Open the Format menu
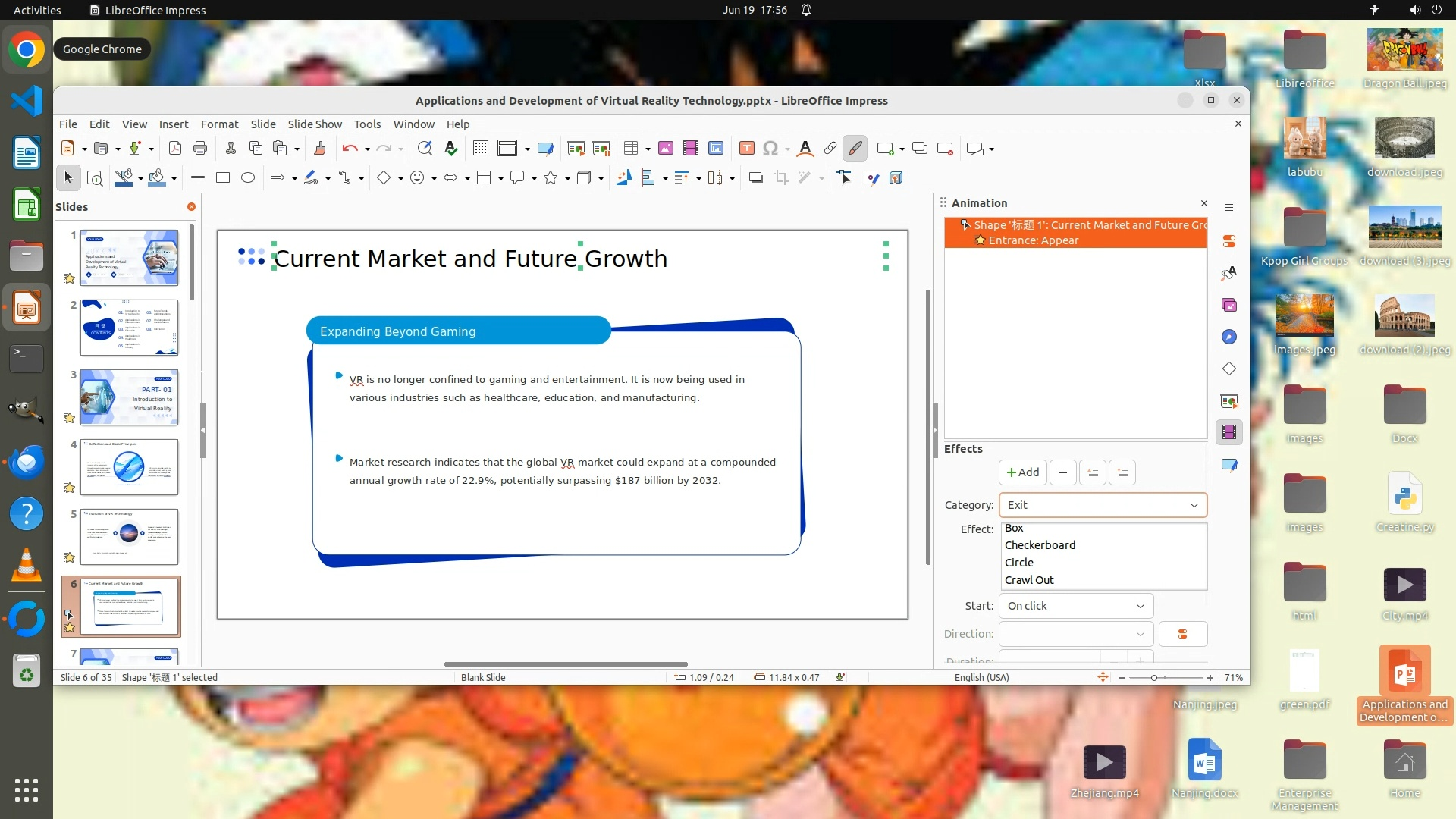 click(219, 124)
